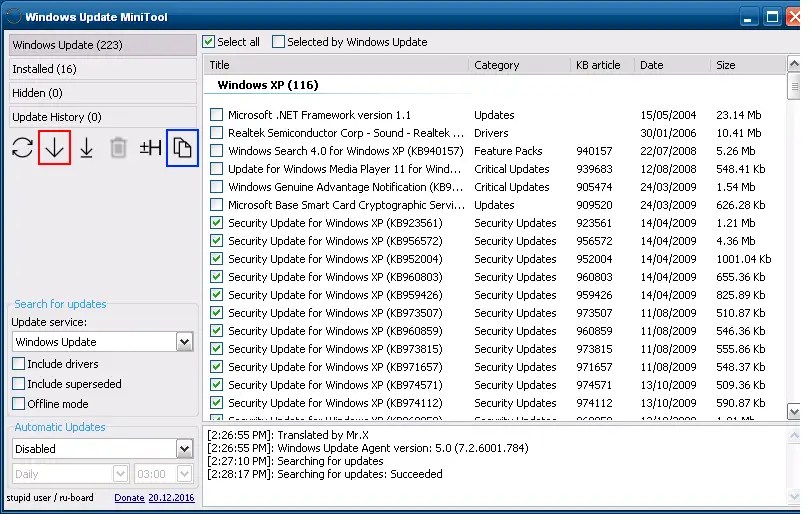Sort by the Date column header
Image resolution: width=812 pixels, height=514 pixels.
tap(672, 65)
